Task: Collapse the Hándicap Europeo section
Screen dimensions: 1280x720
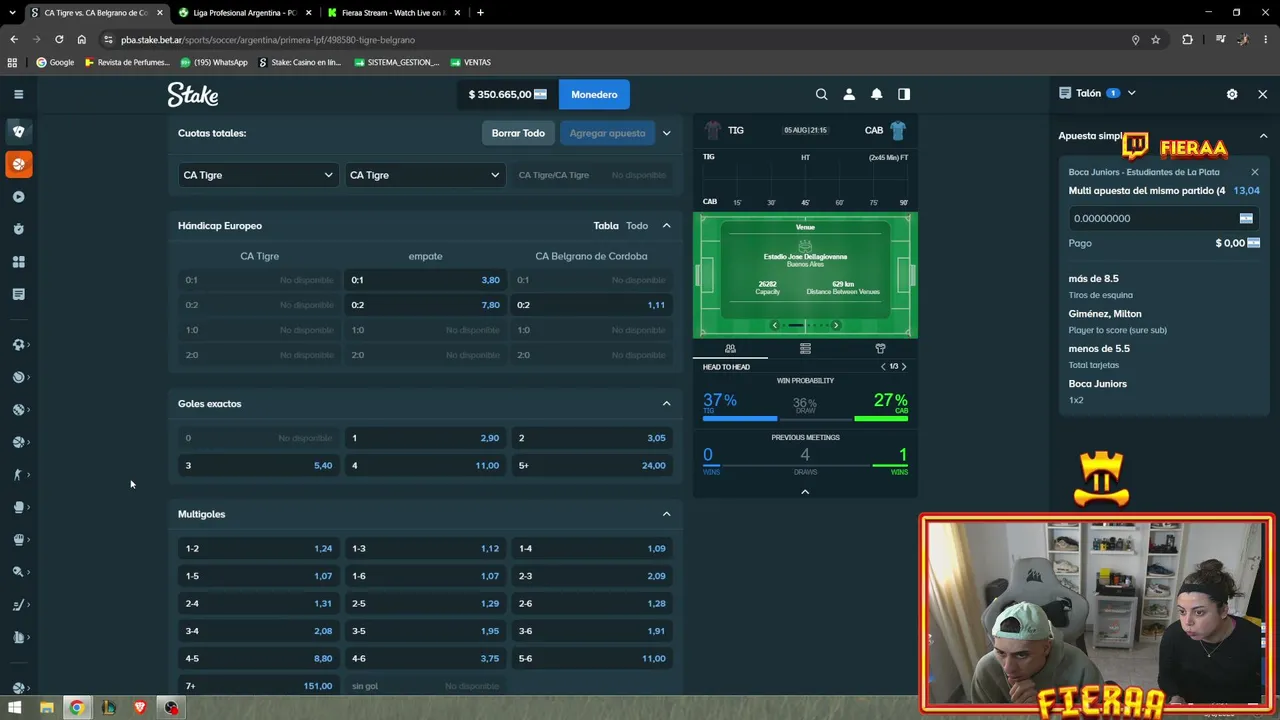Action: (666, 226)
